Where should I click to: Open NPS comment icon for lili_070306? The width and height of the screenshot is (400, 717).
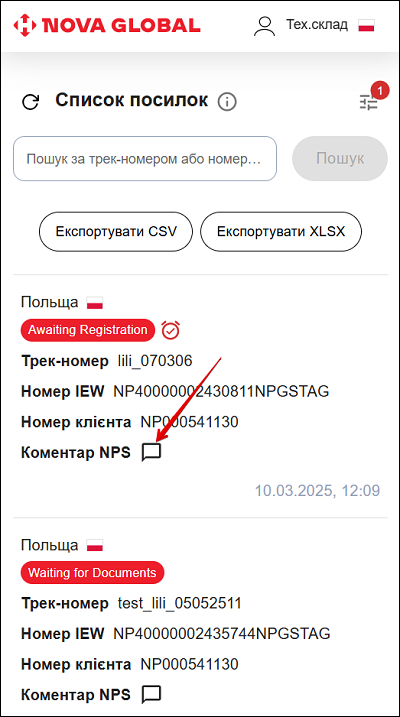pyautogui.click(x=151, y=453)
